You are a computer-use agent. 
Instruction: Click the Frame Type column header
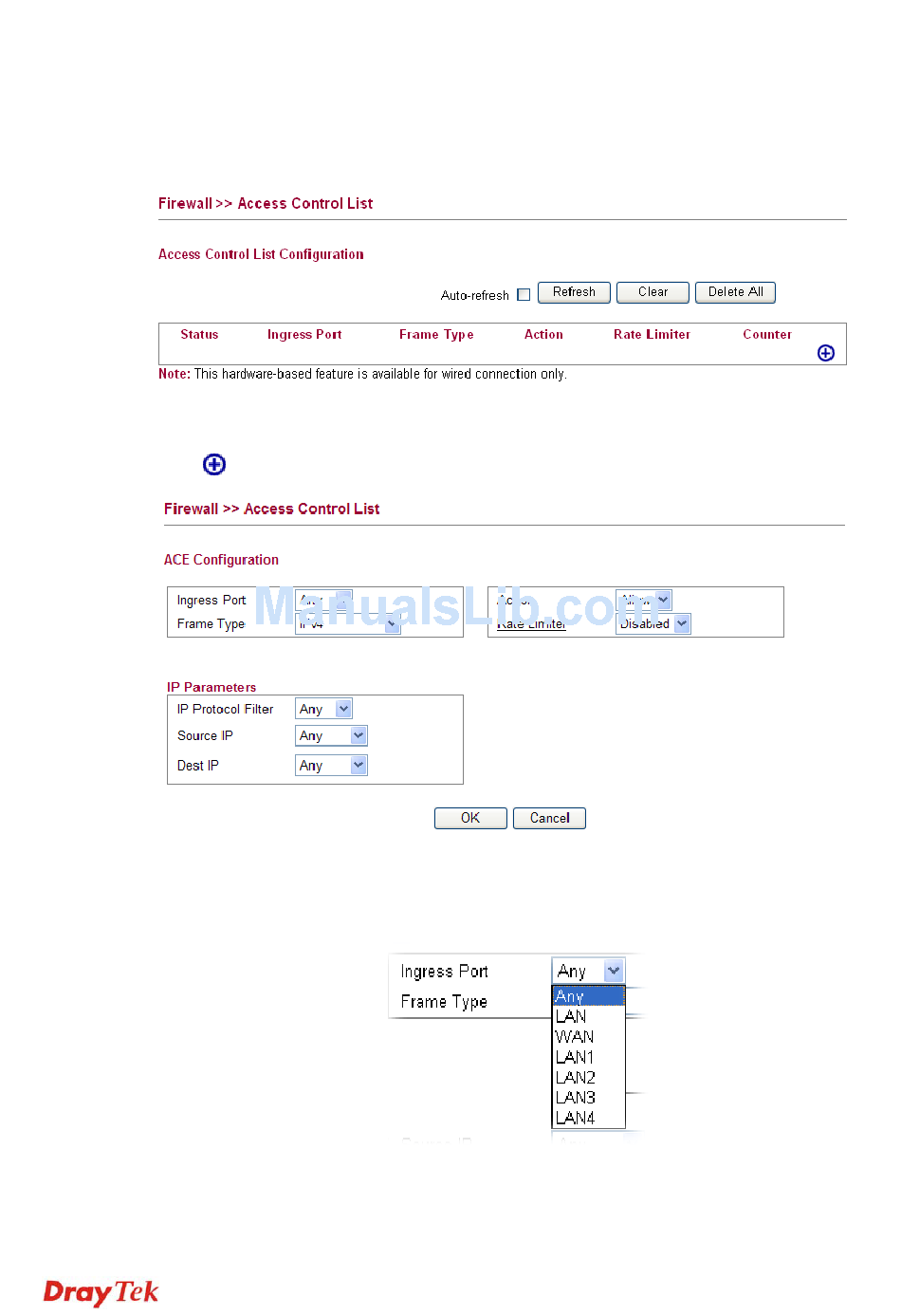(x=436, y=334)
